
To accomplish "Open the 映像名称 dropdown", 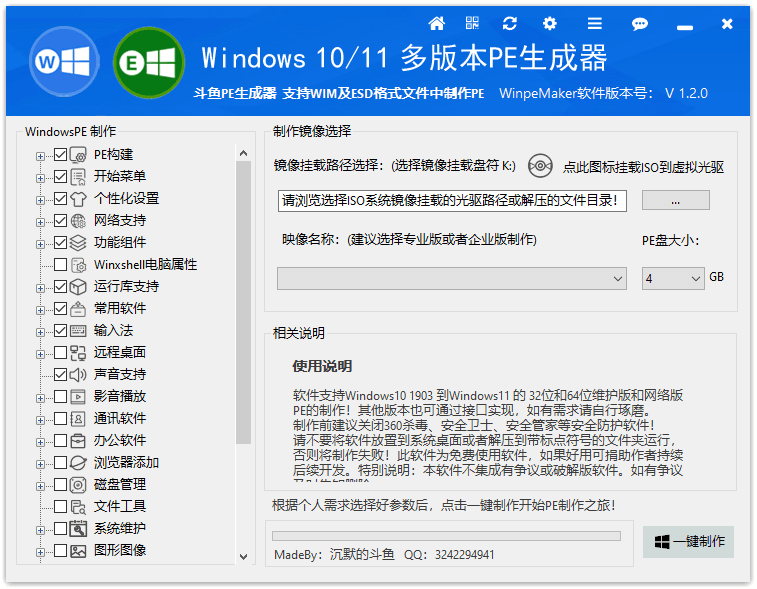I will pos(452,279).
